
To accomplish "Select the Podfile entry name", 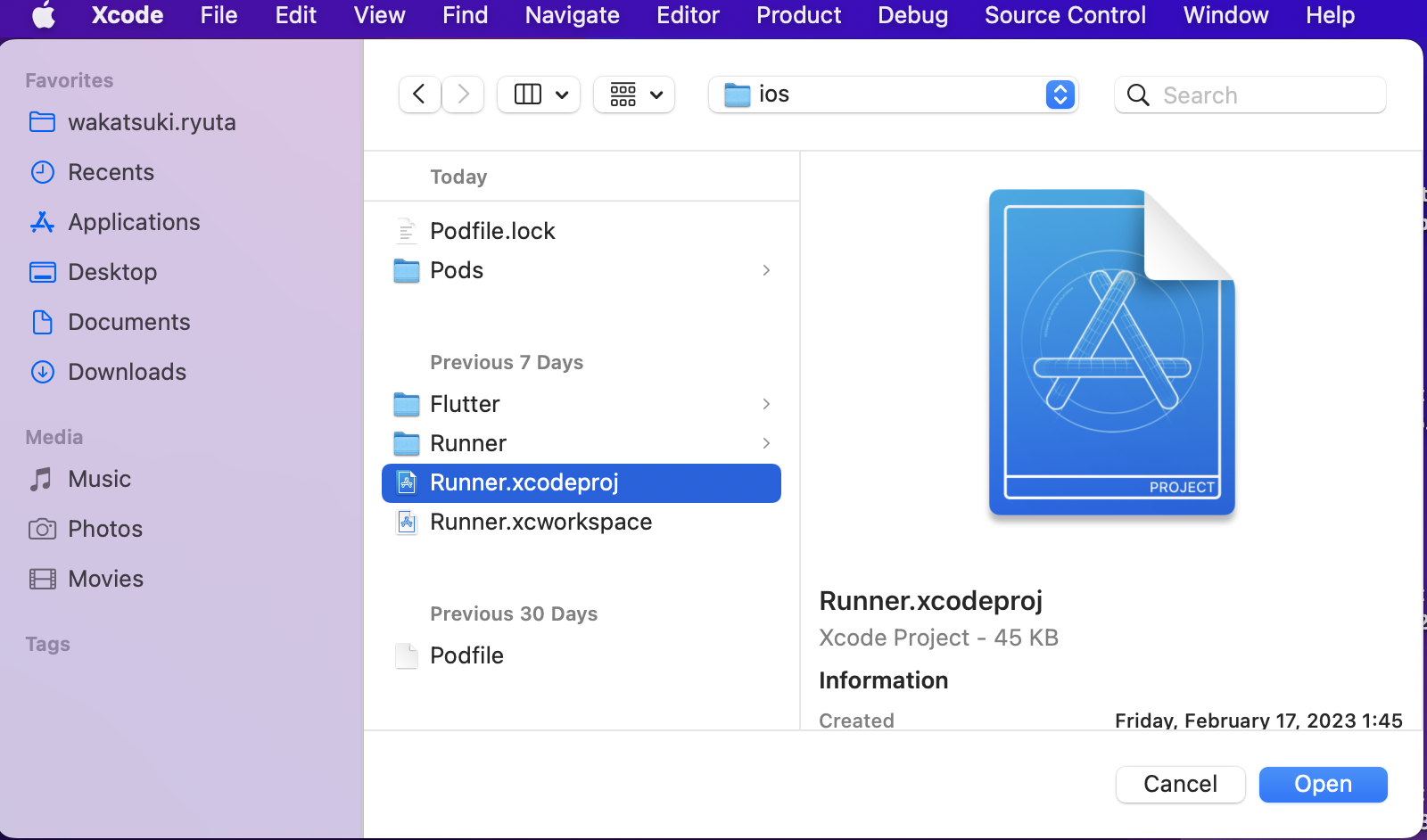I will (466, 655).
